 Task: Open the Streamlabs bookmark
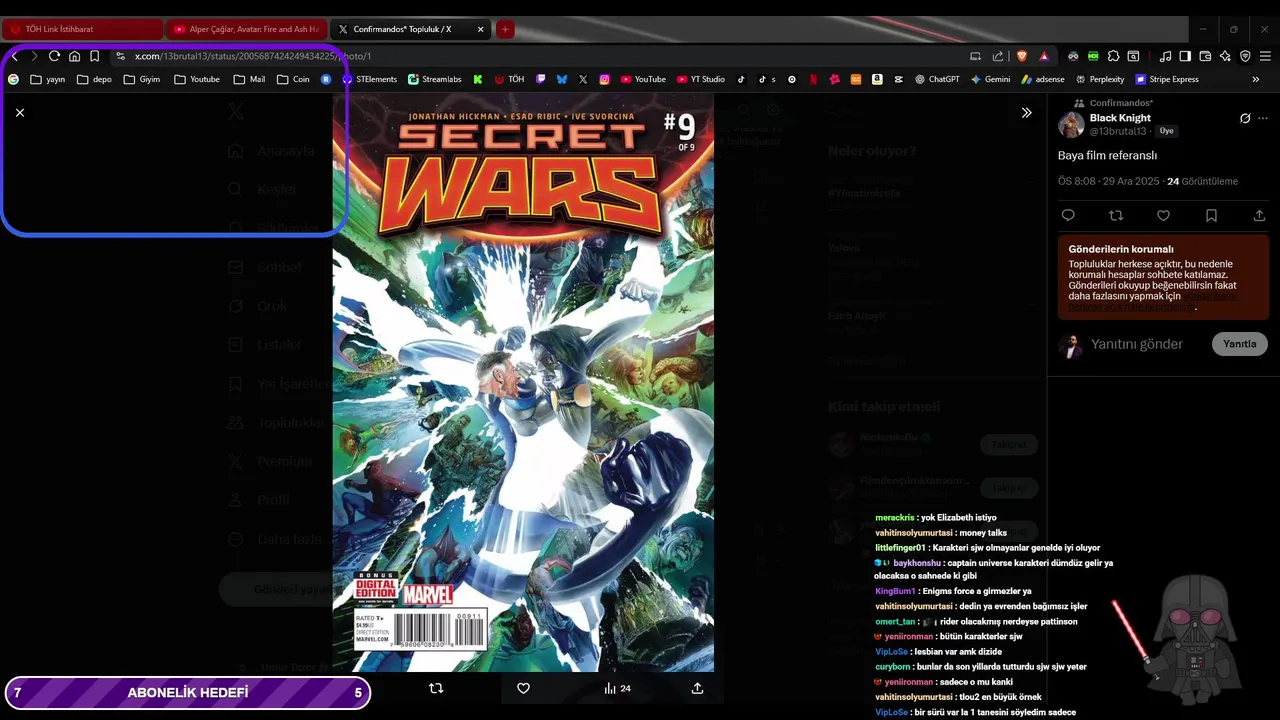click(435, 79)
